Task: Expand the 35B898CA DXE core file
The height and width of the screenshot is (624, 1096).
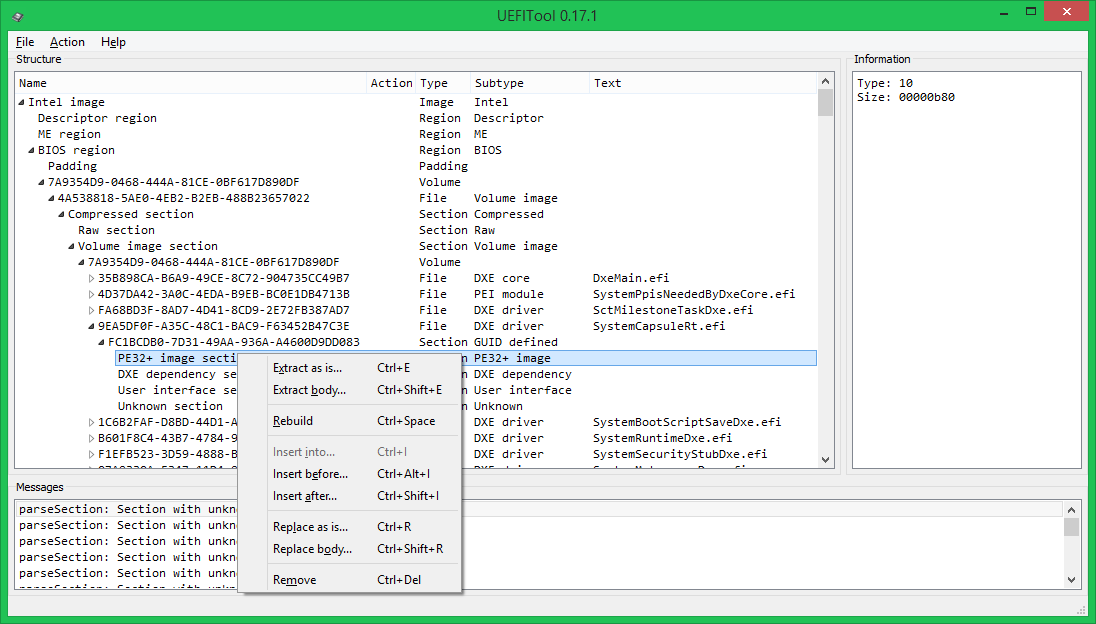Action: (92, 278)
